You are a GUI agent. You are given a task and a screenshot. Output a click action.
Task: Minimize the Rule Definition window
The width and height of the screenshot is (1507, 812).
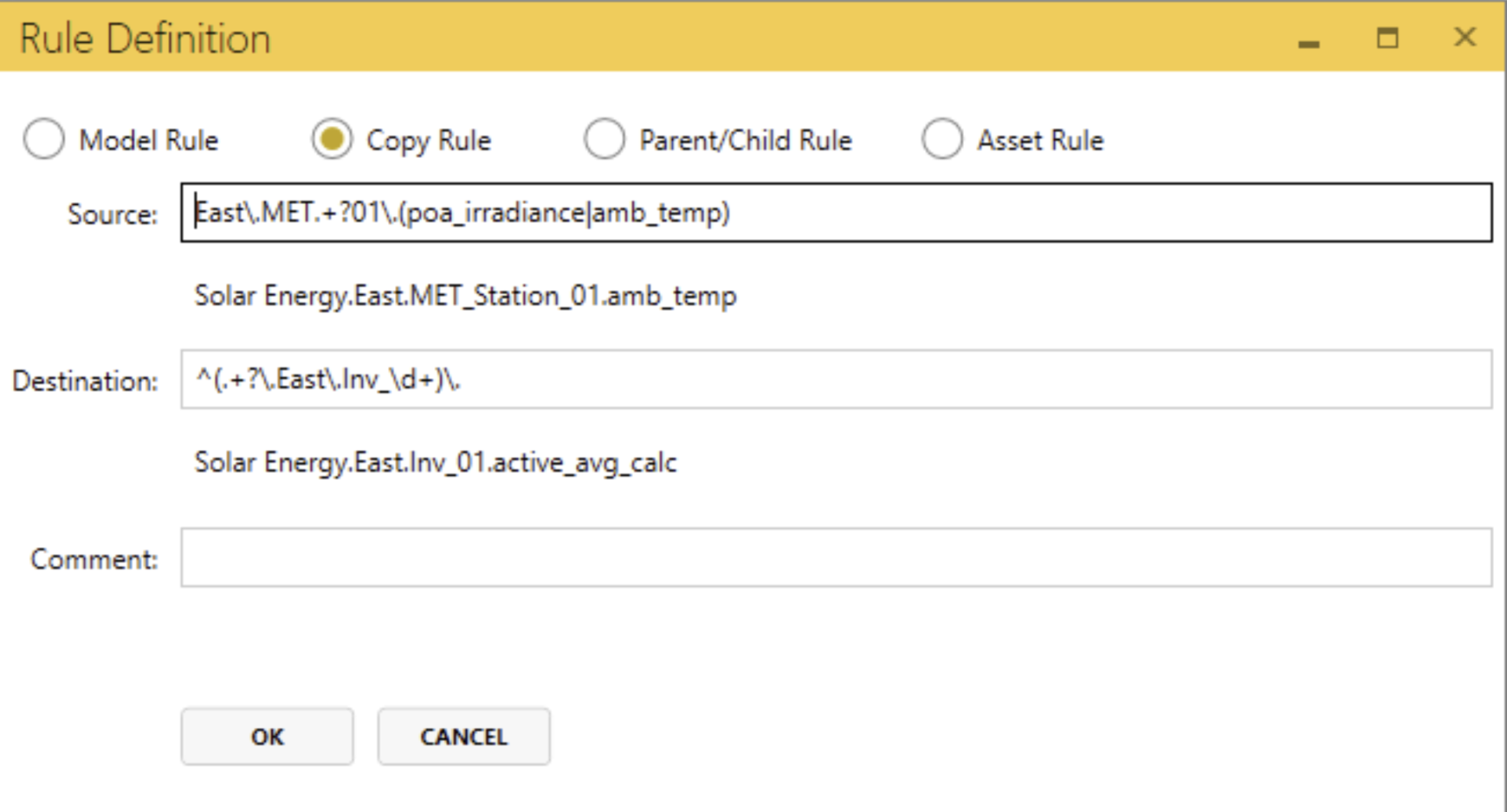pyautogui.click(x=1309, y=40)
